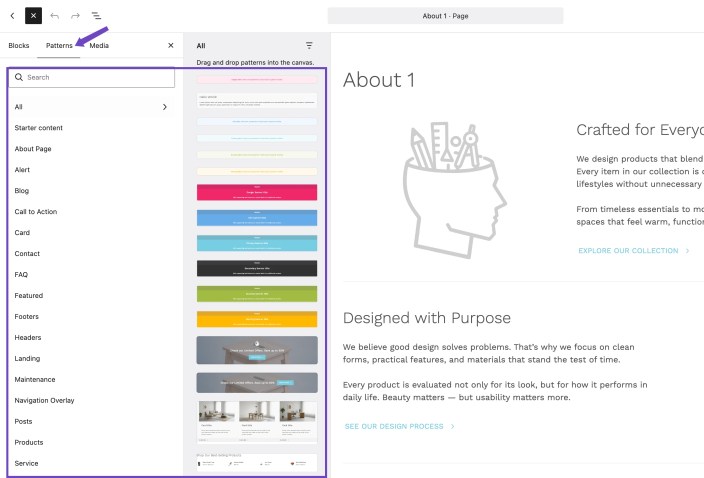The image size is (704, 478).
Task: Select the Products pattern category
Action: (29, 442)
